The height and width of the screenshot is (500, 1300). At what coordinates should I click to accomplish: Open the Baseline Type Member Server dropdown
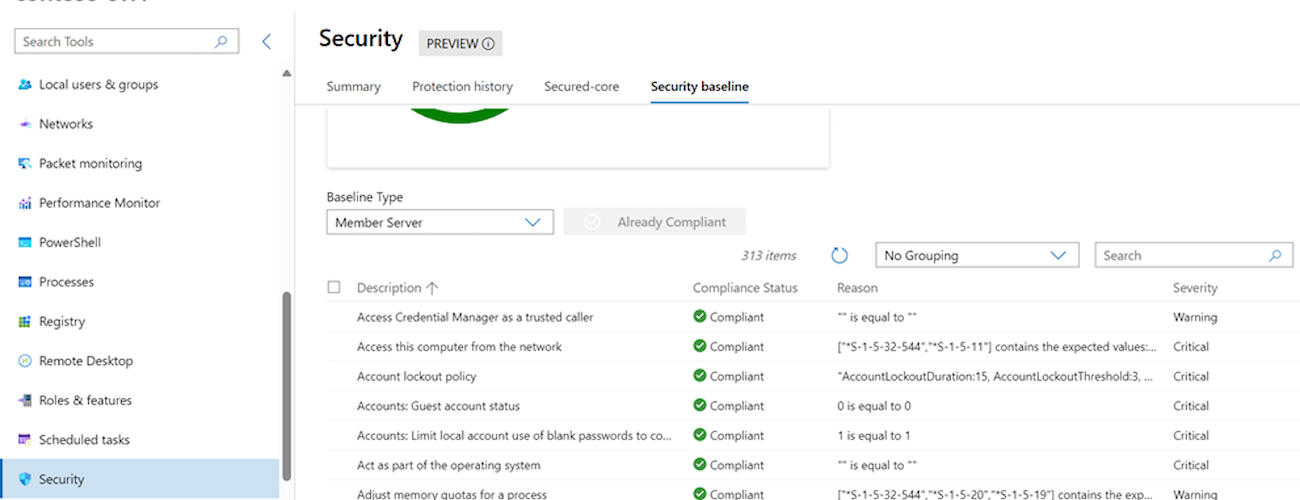click(x=440, y=222)
